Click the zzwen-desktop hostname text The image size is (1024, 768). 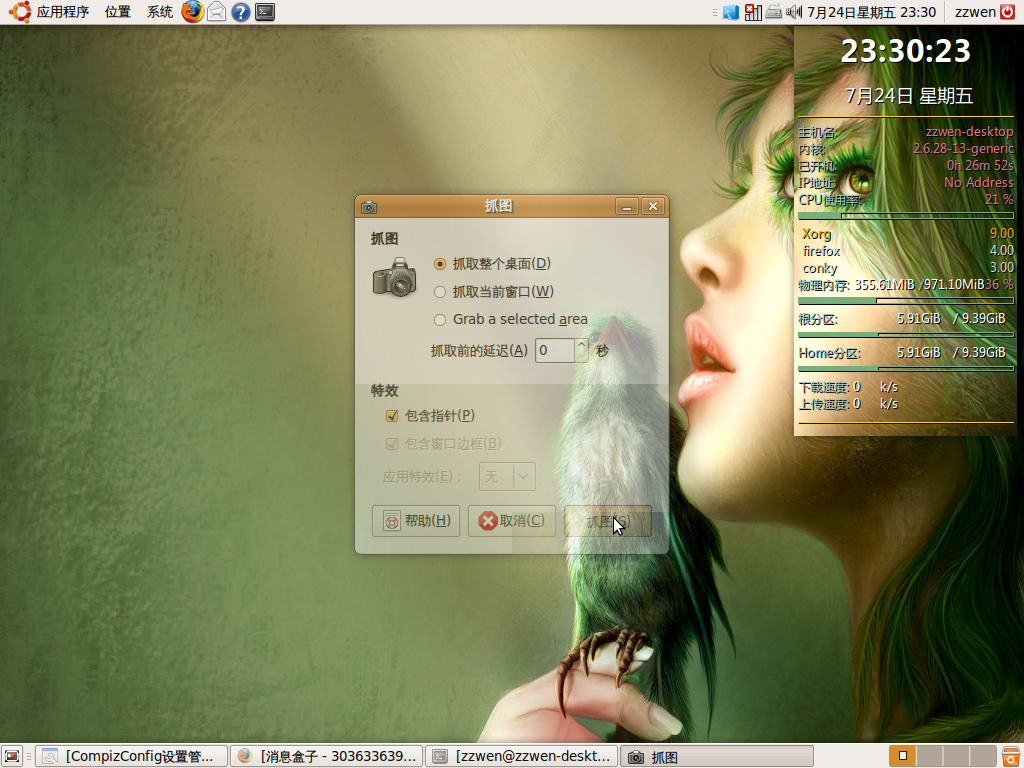[x=970, y=132]
